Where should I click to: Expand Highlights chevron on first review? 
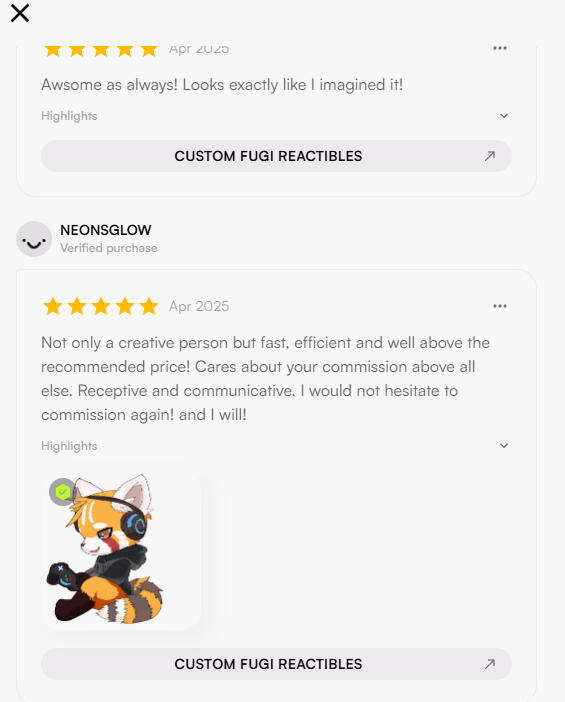(504, 116)
